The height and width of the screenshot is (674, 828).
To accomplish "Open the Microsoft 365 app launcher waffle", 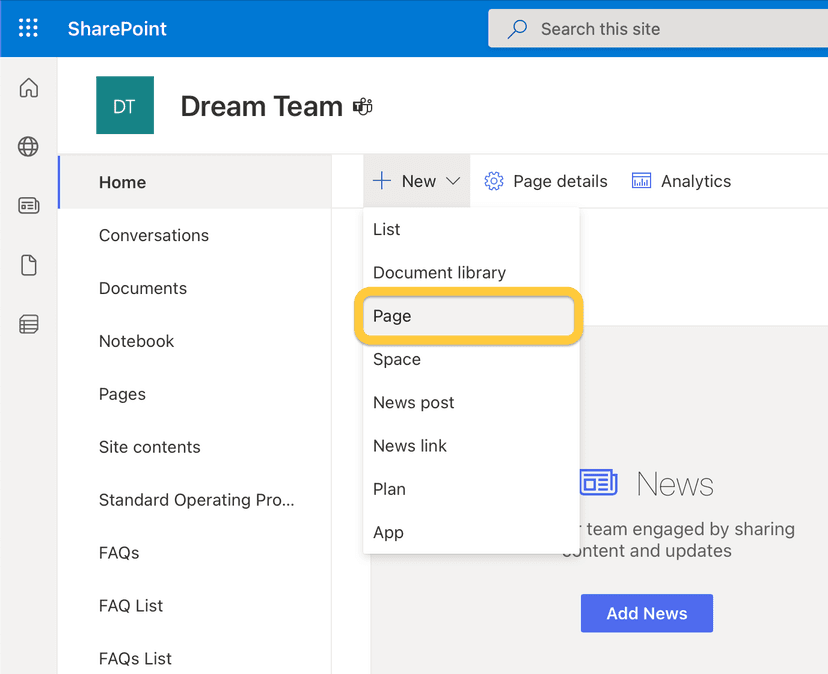I will click(27, 27).
